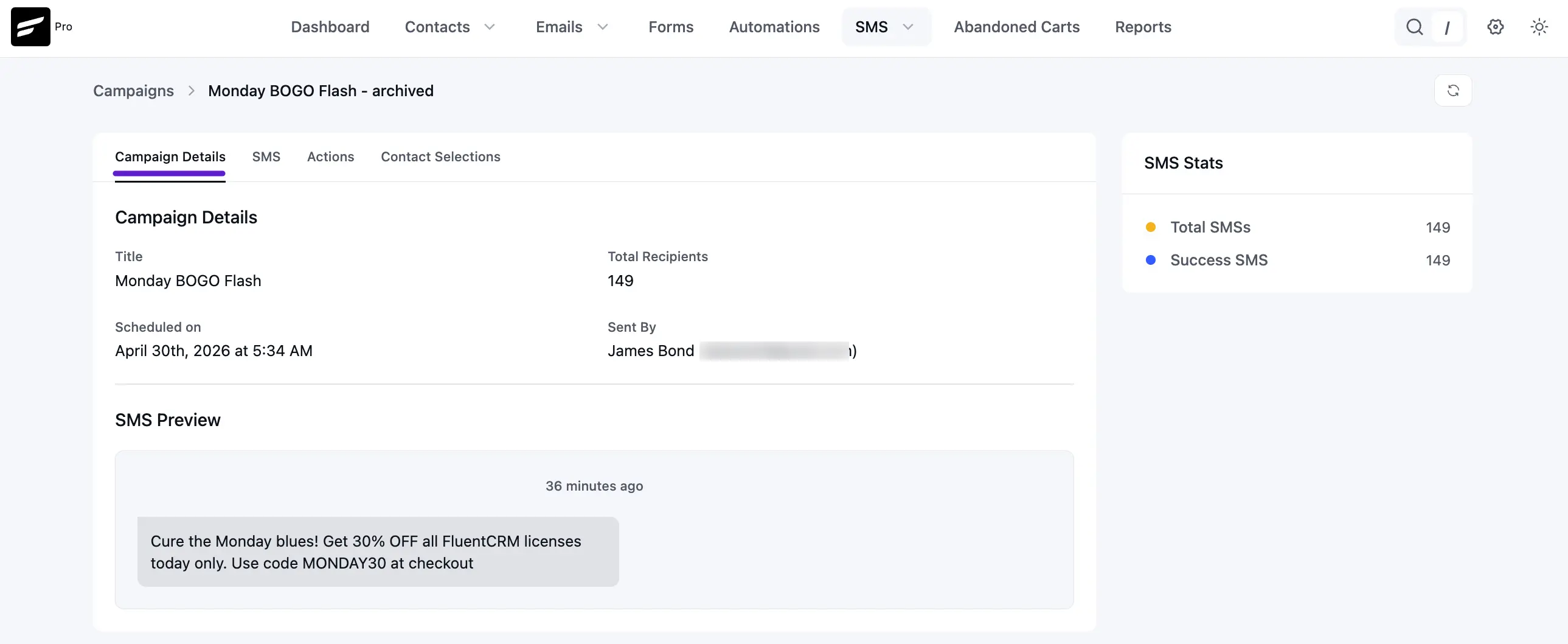This screenshot has height=644, width=1568.
Task: Go to Reports
Action: (1142, 27)
